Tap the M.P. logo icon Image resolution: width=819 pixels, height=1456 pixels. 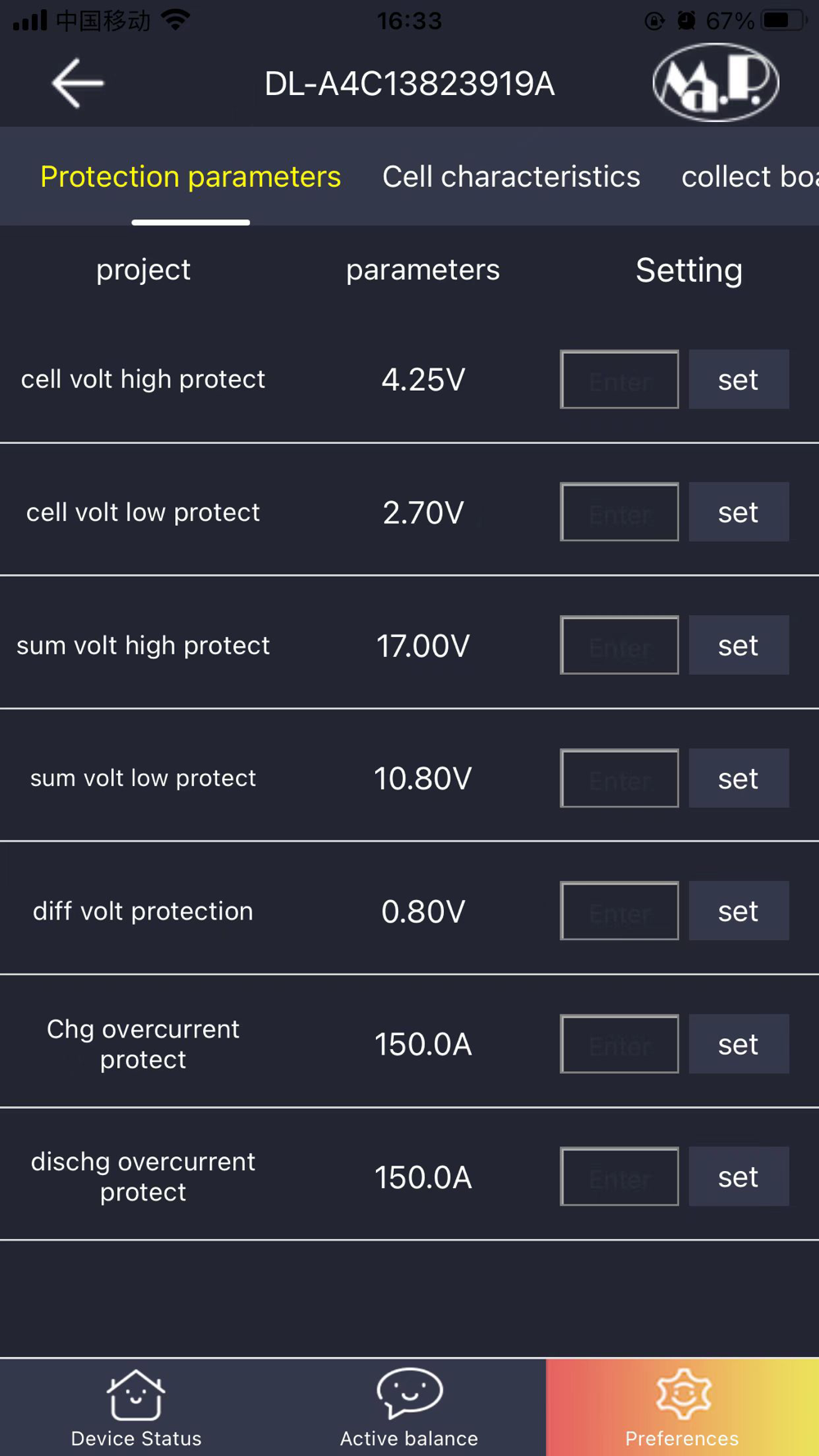pyautogui.click(x=716, y=83)
